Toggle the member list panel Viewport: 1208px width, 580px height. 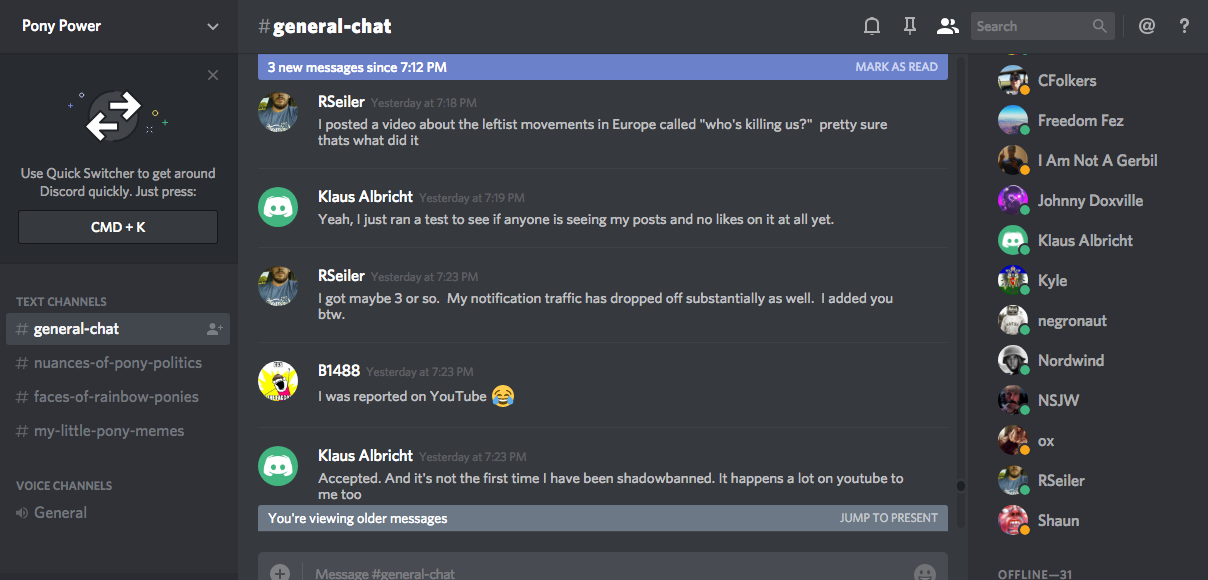[x=947, y=27]
